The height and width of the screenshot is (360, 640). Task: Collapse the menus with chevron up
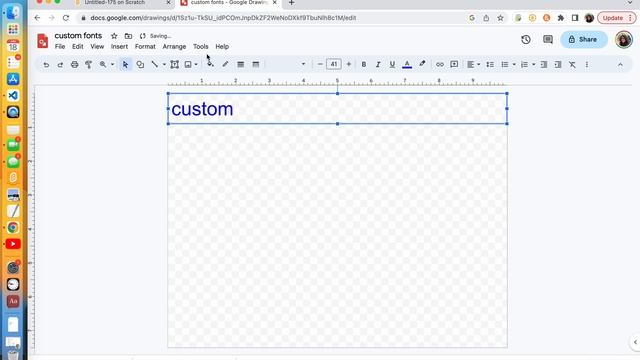coord(620,64)
